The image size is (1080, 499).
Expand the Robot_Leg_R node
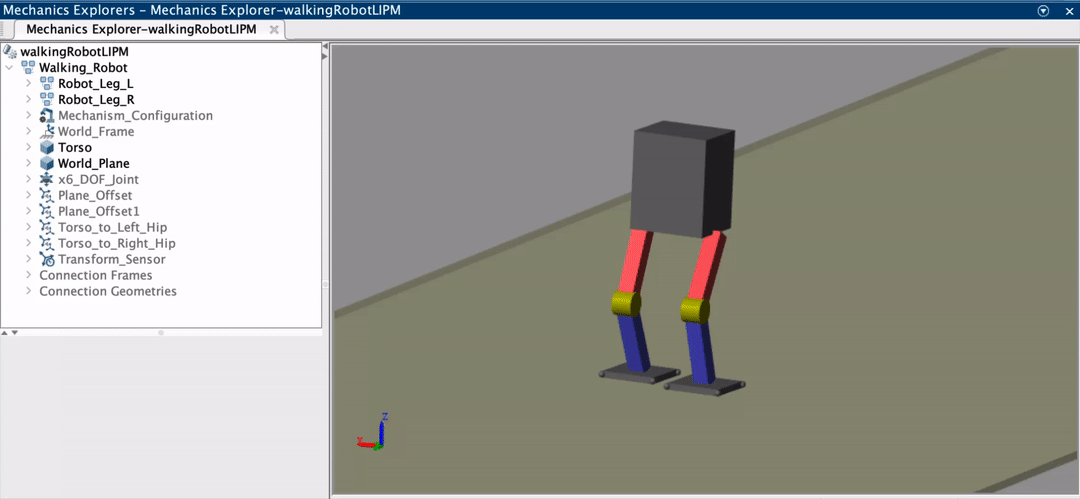coord(28,99)
